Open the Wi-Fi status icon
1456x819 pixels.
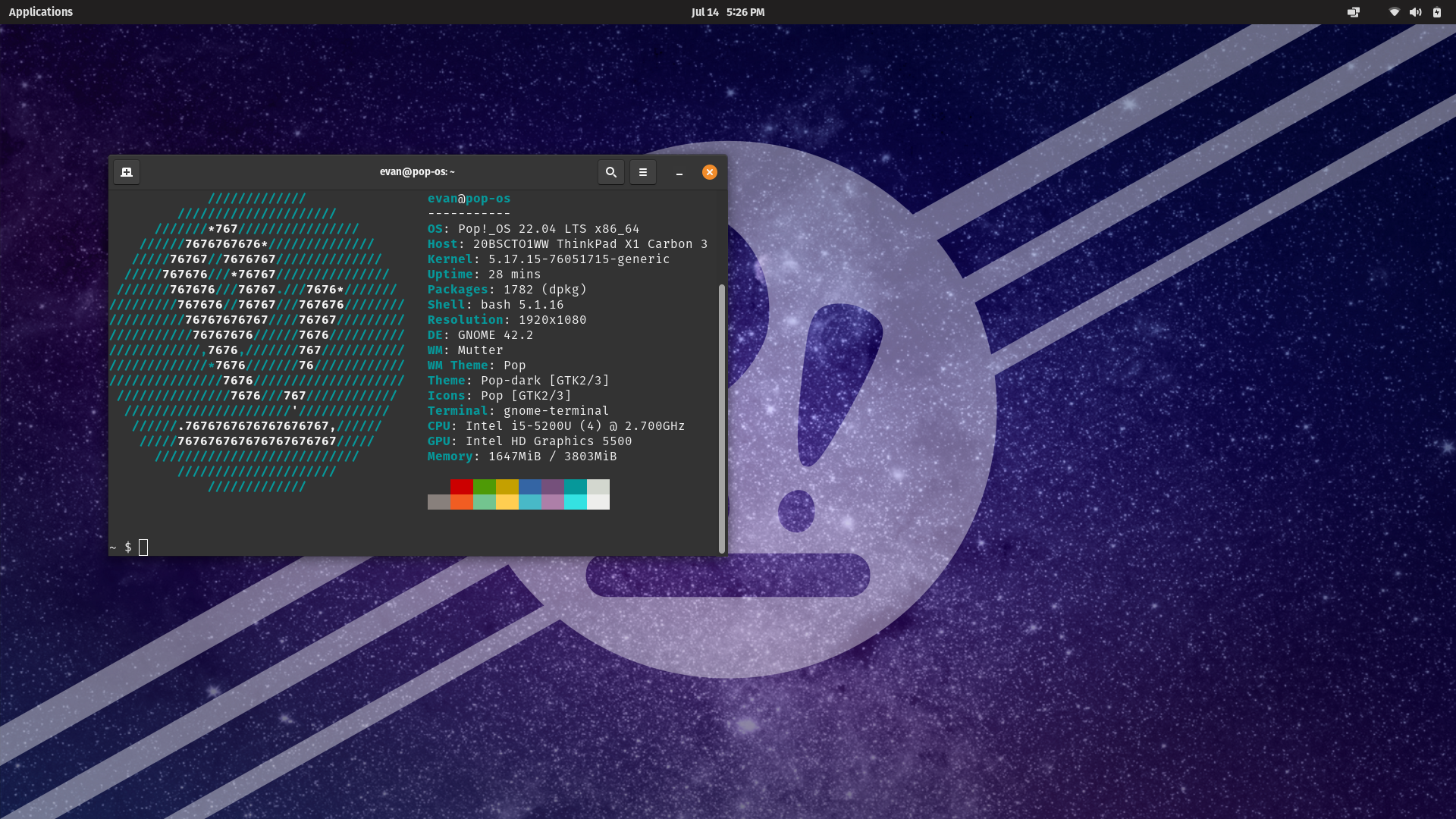pos(1394,12)
